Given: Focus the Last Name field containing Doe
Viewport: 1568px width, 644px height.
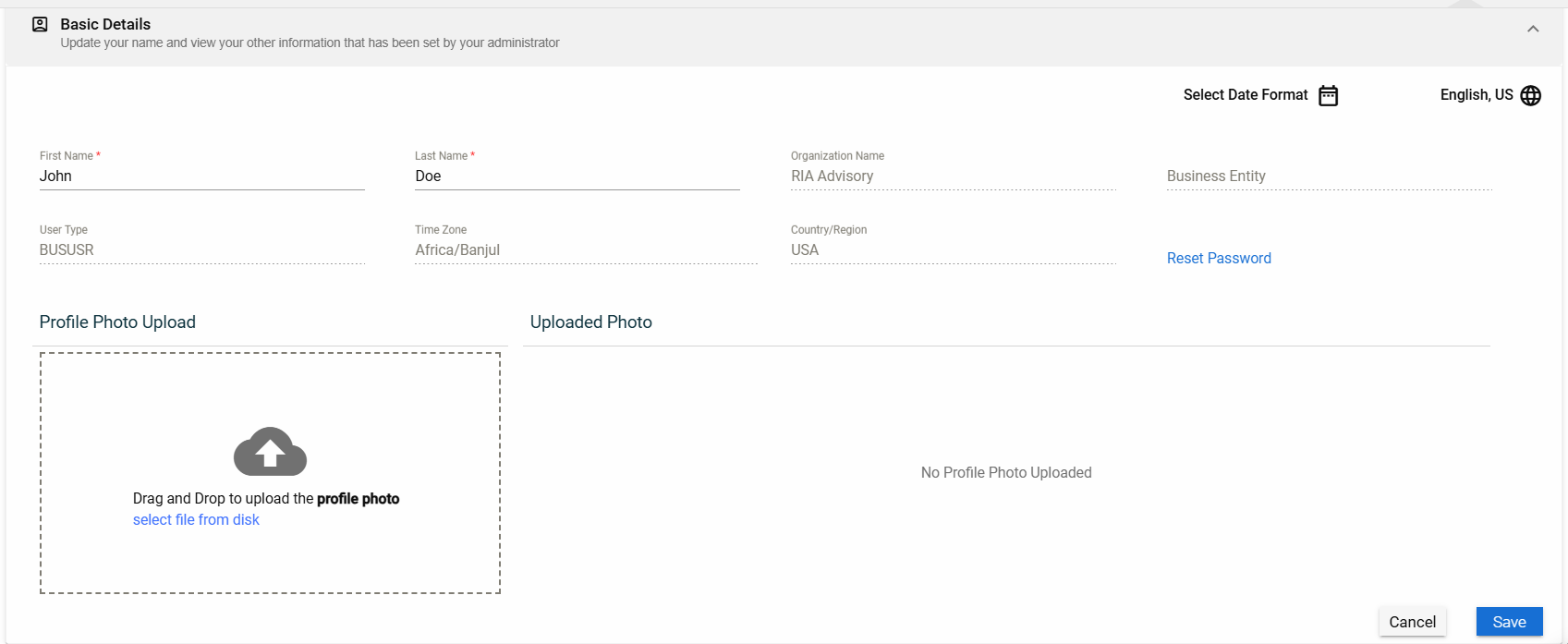Looking at the screenshot, I should click(x=577, y=176).
